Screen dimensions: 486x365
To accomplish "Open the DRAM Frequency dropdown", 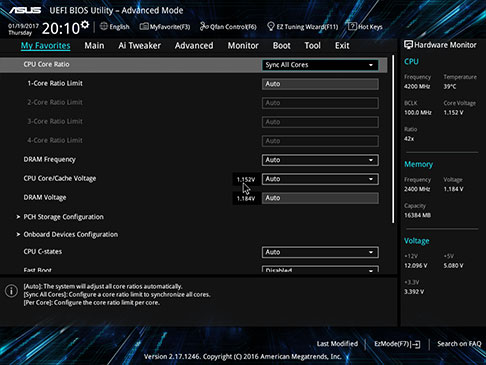I will [x=320, y=160].
